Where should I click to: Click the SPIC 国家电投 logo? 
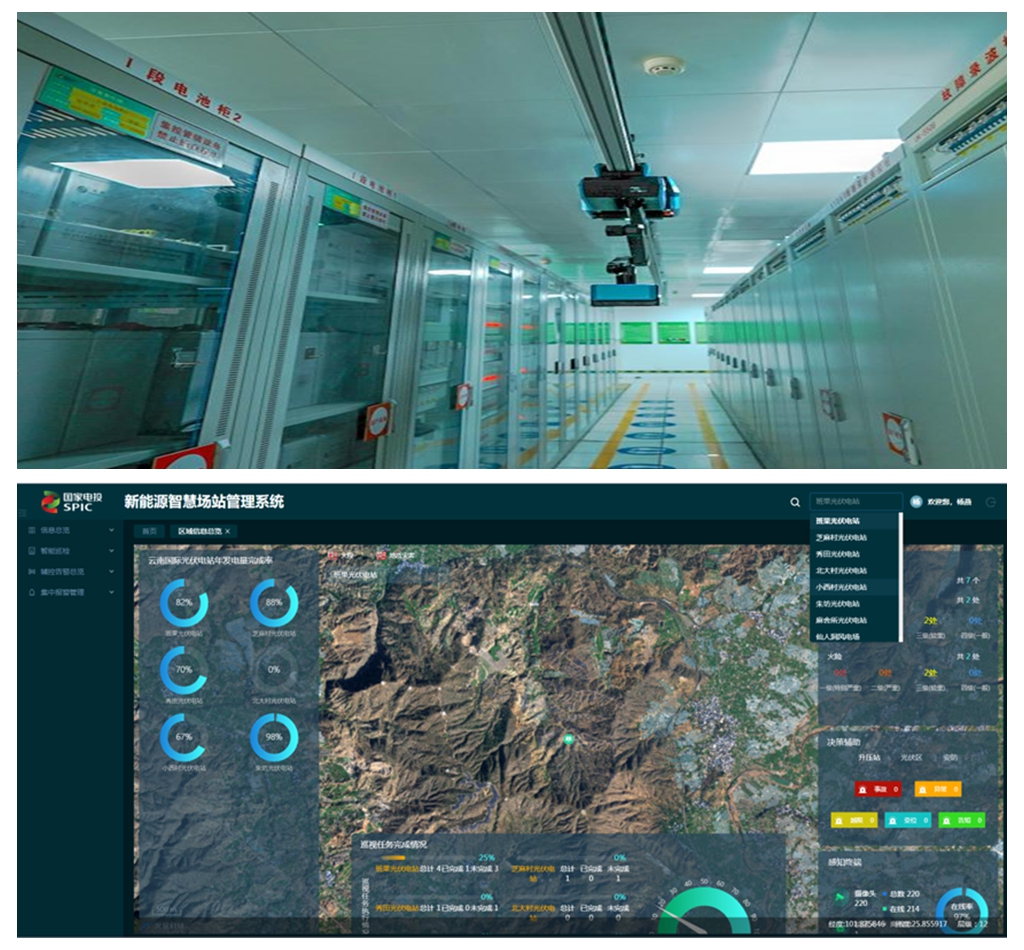point(72,501)
